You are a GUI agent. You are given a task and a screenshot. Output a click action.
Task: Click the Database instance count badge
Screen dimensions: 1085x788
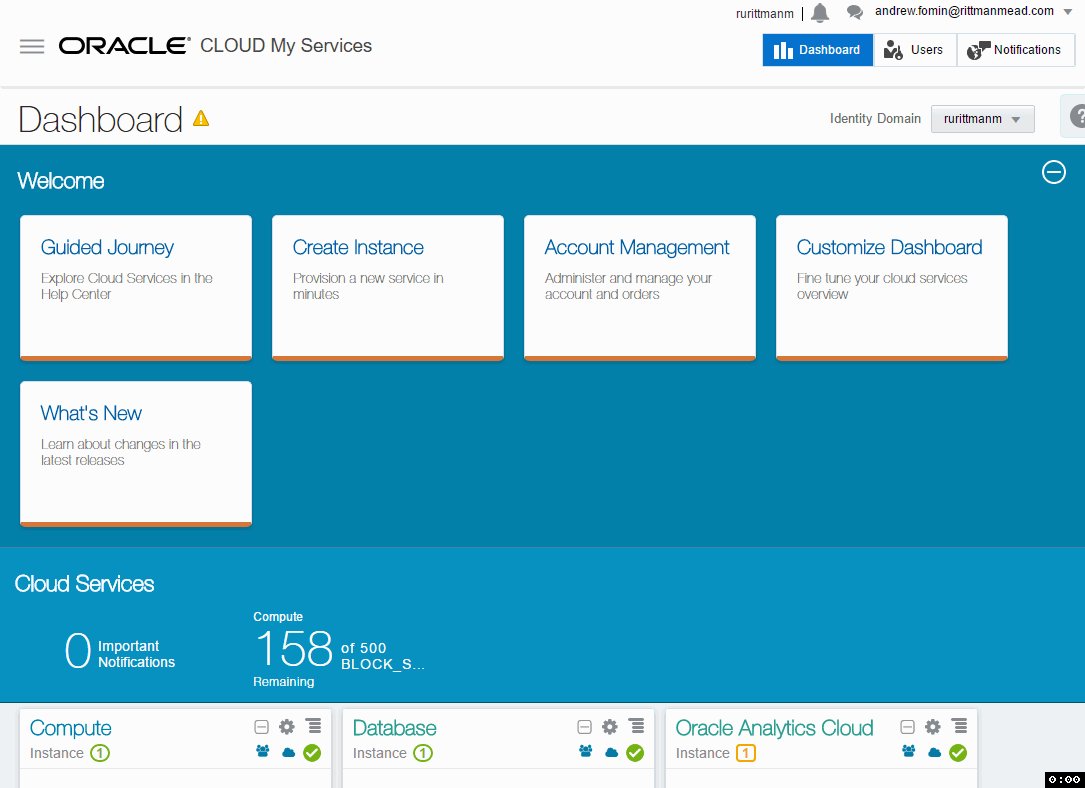[423, 753]
